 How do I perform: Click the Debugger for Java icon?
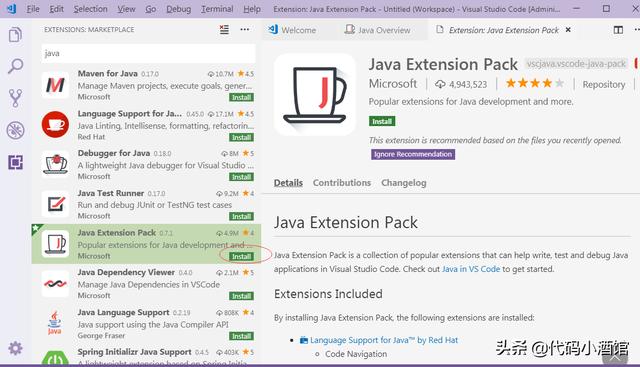(x=55, y=164)
